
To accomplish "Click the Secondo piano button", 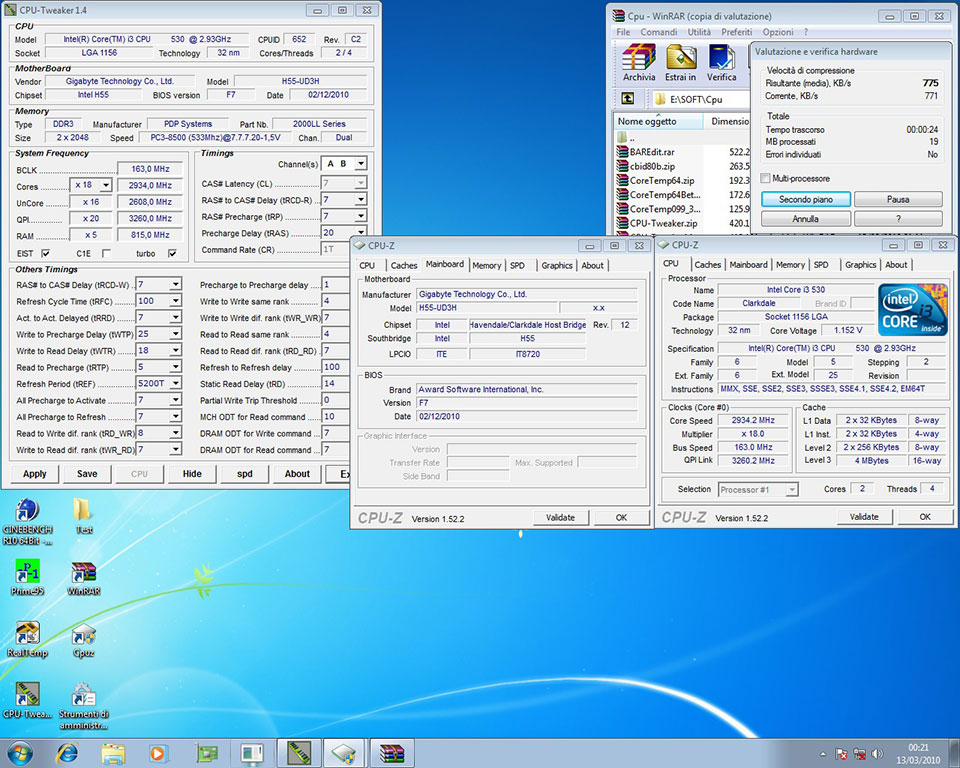I will (x=806, y=199).
